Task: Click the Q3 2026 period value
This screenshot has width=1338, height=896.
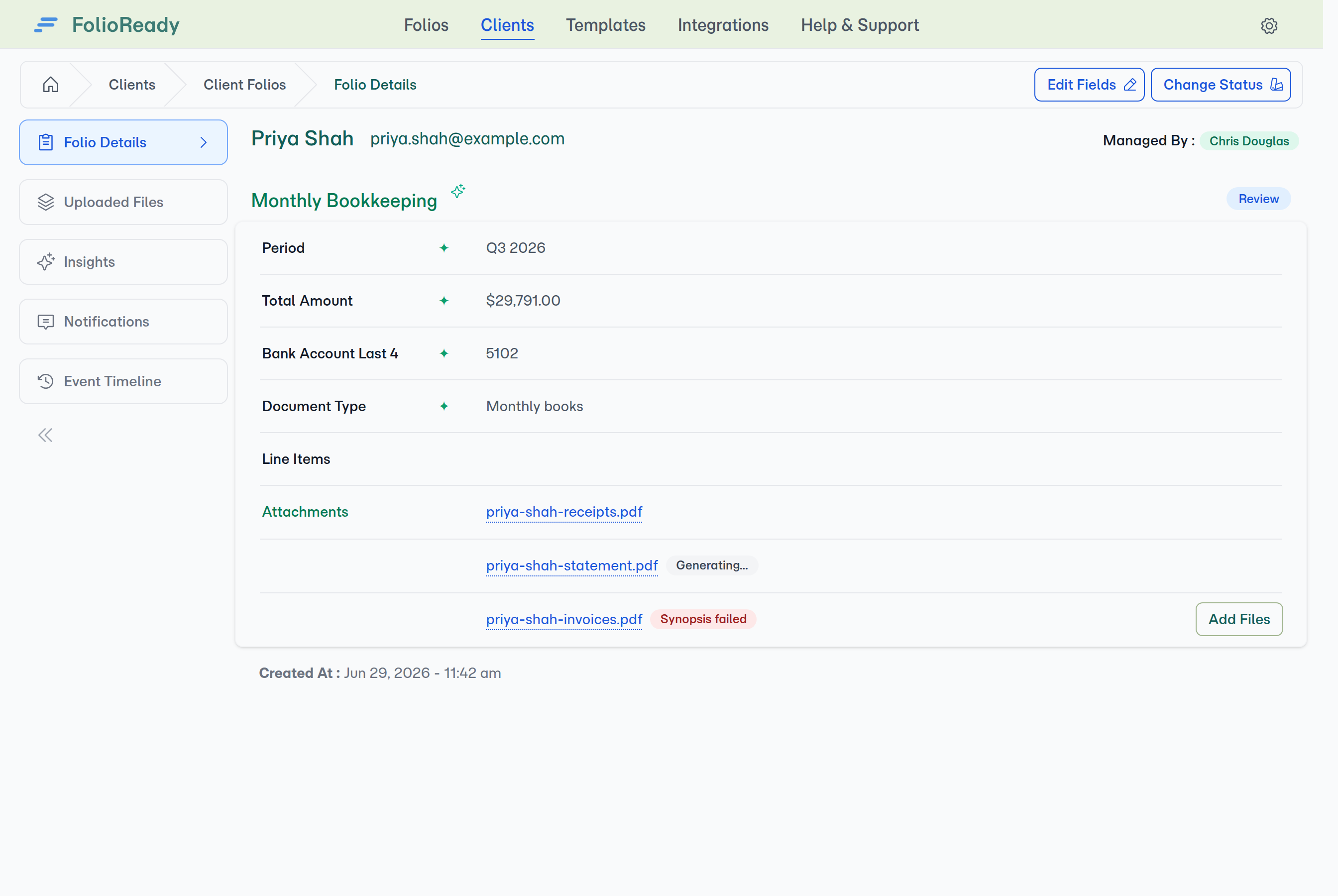Action: pos(515,248)
